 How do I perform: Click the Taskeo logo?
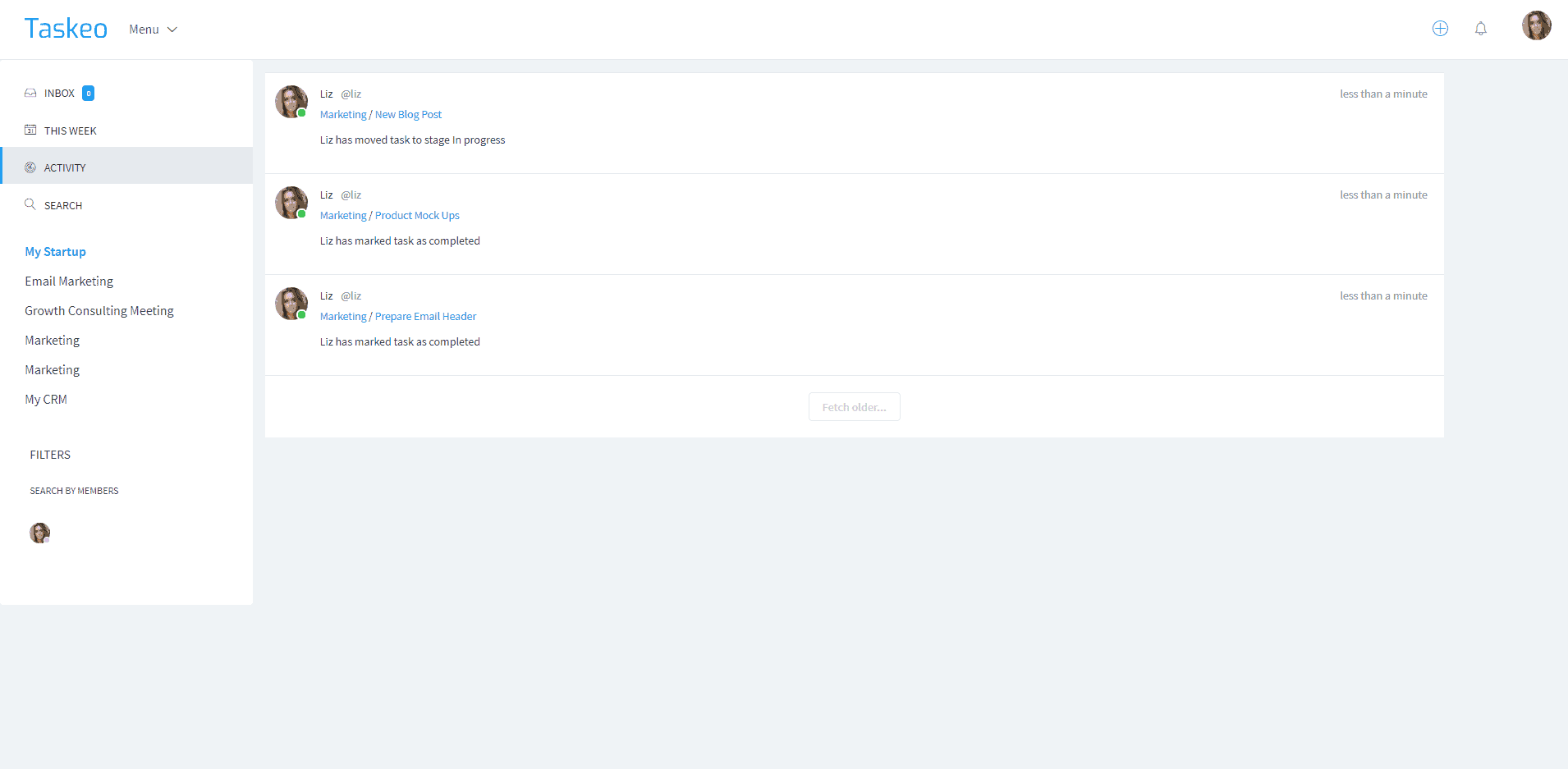(x=66, y=29)
